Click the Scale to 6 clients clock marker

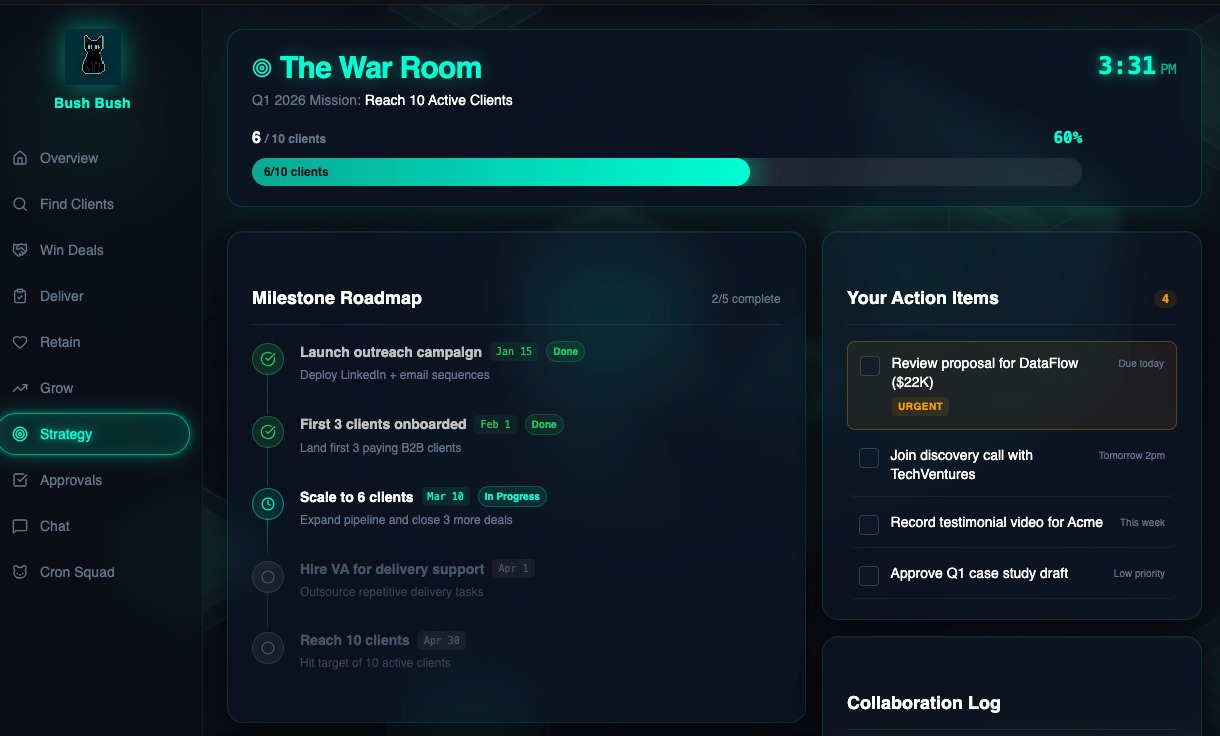tap(268, 505)
